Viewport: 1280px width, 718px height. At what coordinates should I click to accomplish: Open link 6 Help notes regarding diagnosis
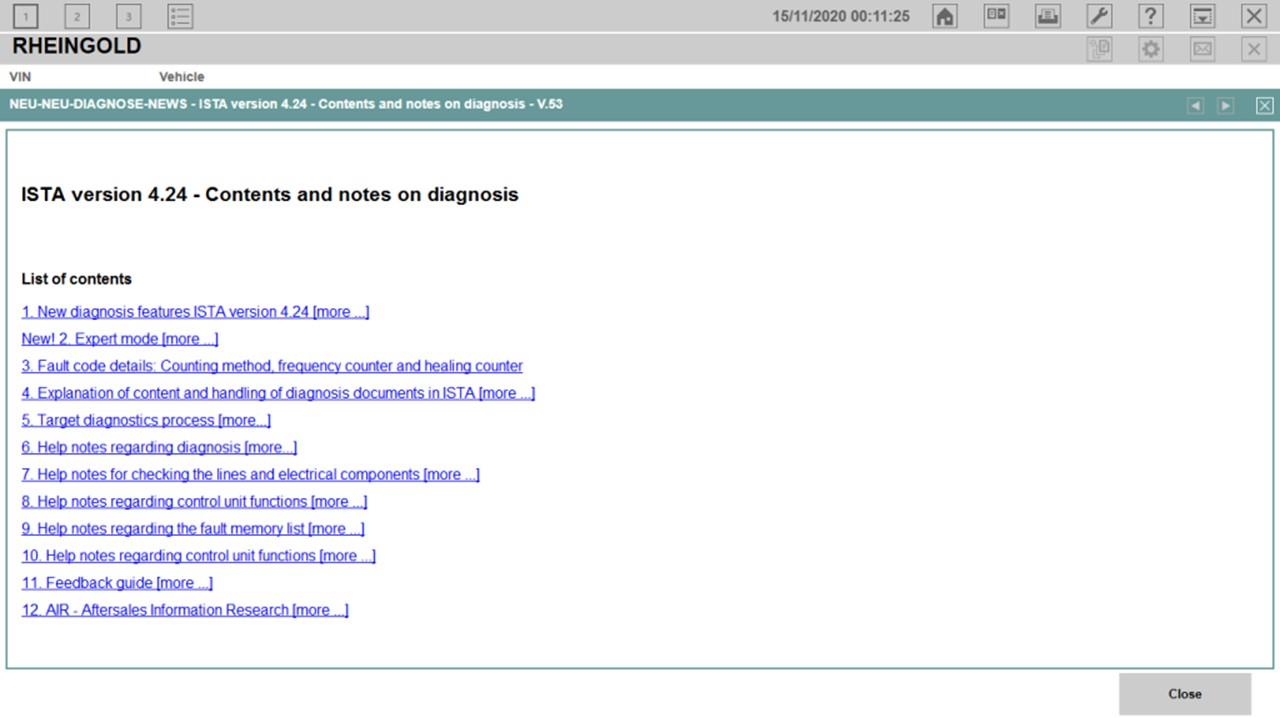(x=159, y=447)
